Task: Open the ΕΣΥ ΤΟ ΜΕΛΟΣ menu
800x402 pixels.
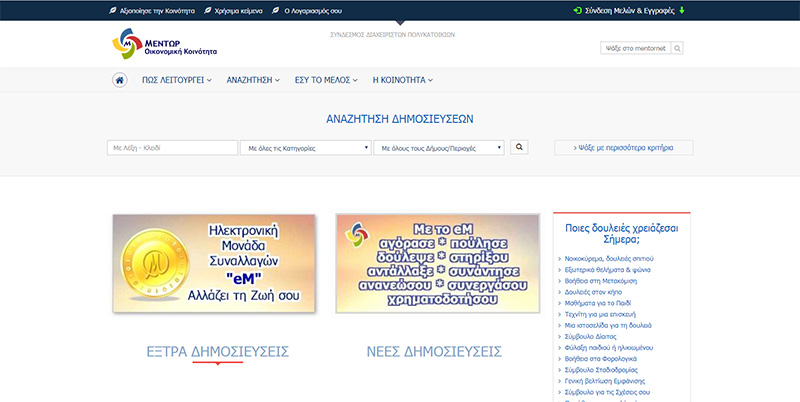Action: pos(326,80)
